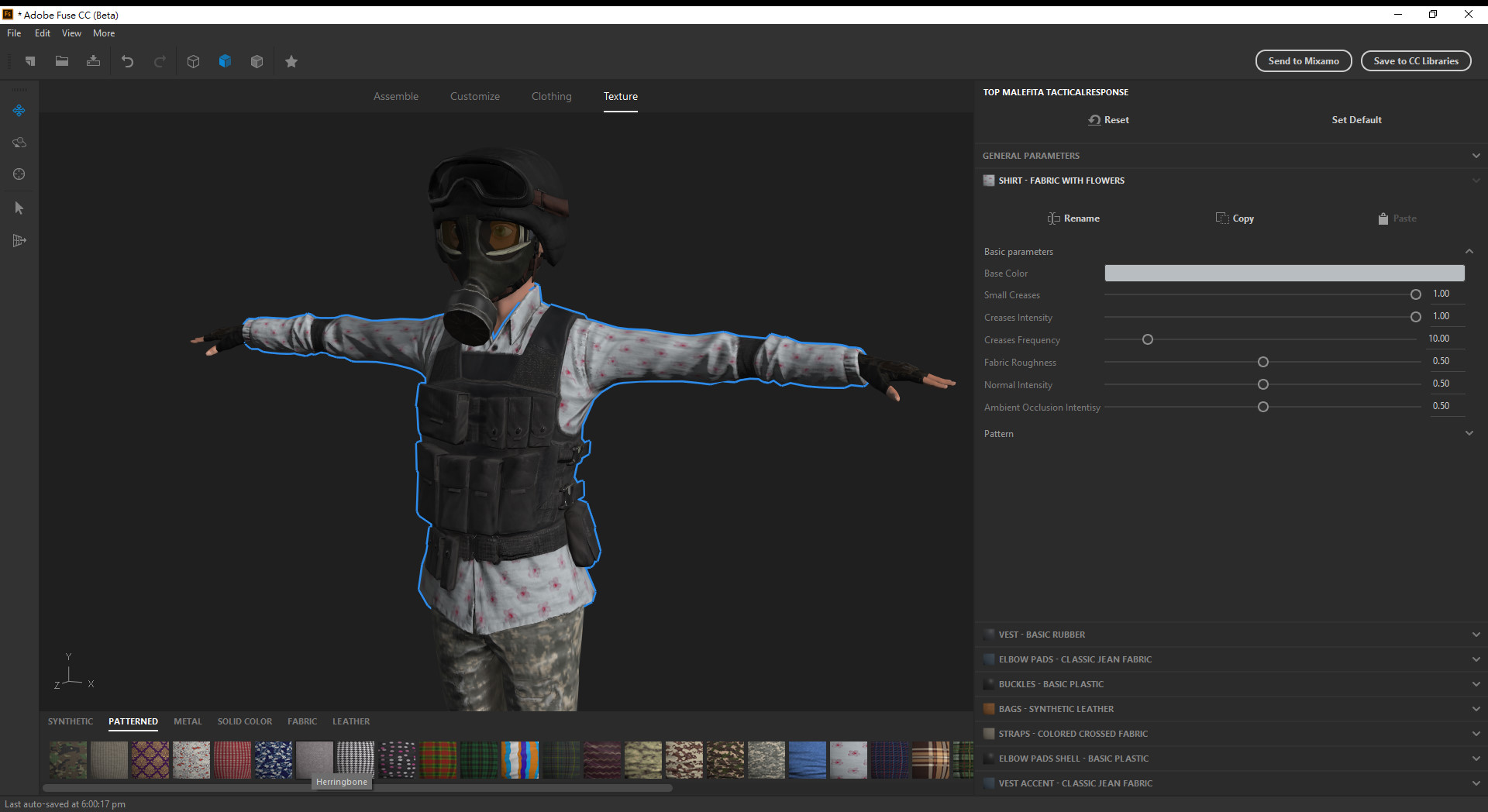Open the More menu

coord(104,33)
